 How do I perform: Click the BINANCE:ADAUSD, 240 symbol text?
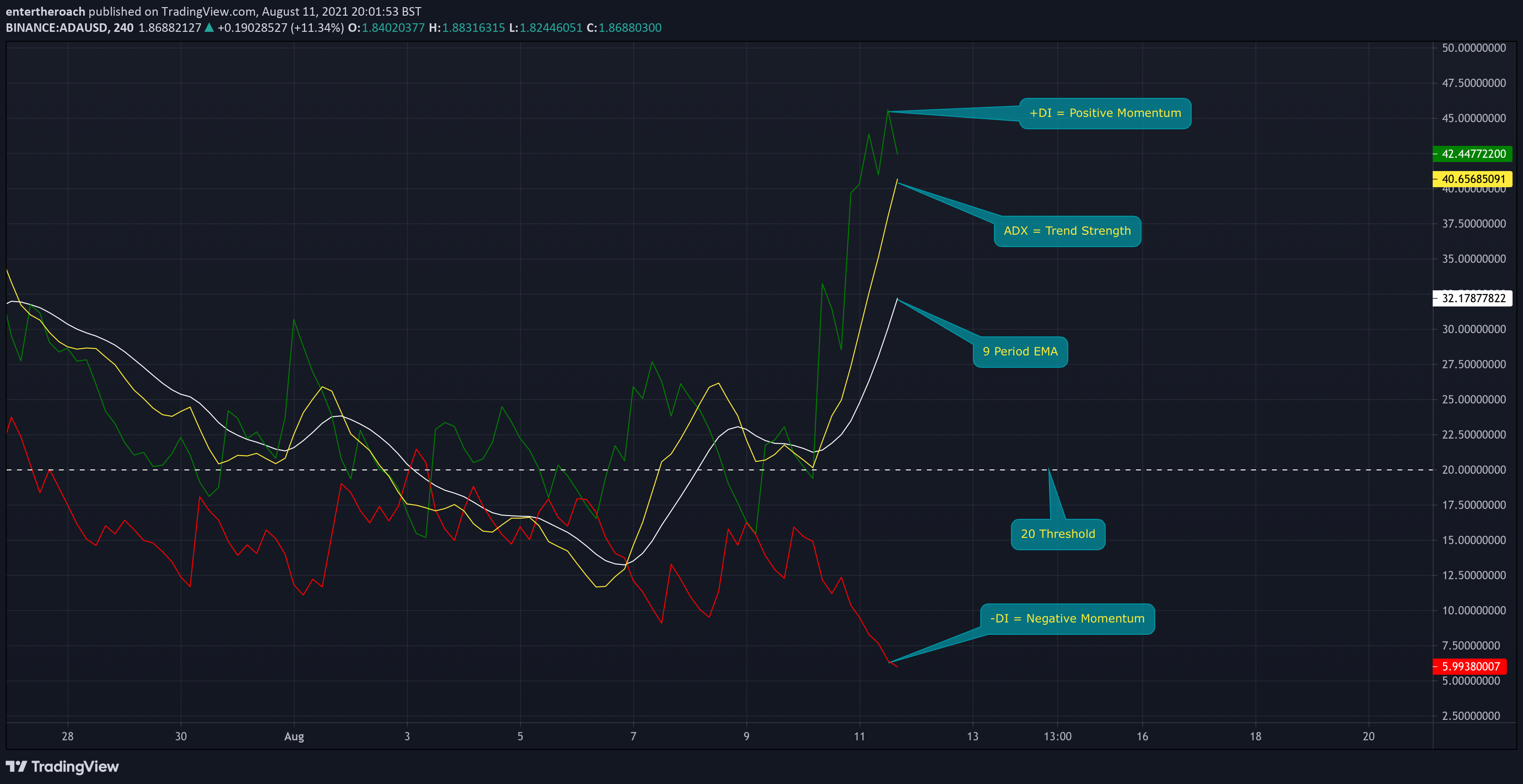coord(70,28)
